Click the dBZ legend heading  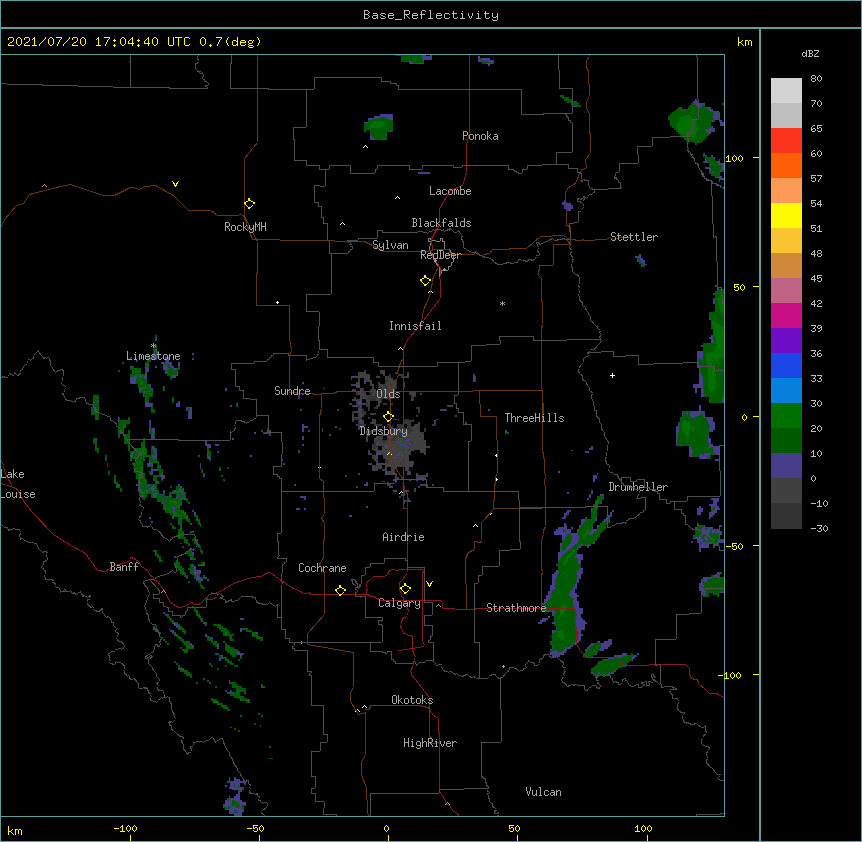(810, 54)
